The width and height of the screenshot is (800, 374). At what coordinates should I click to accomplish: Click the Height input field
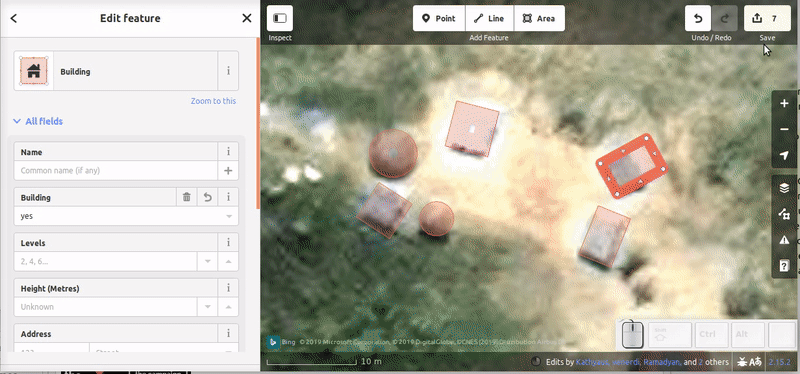(106, 307)
